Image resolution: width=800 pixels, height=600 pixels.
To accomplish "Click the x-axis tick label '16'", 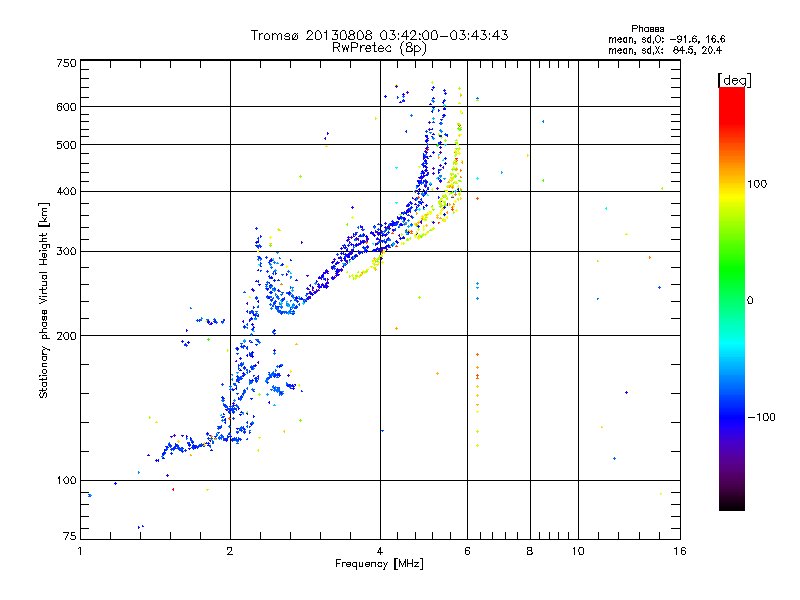I will [x=680, y=551].
